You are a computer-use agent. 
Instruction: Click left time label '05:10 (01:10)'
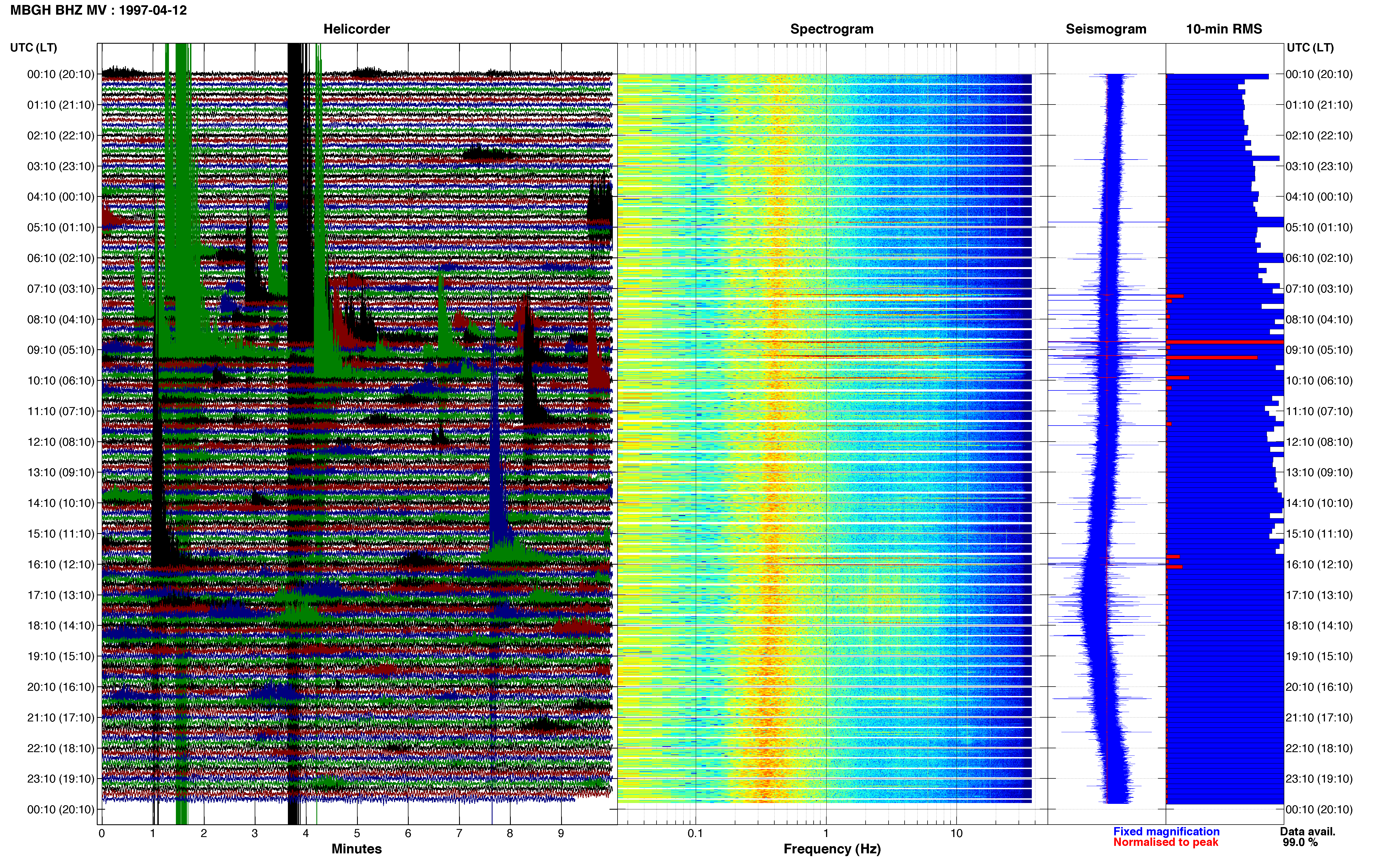pyautogui.click(x=61, y=227)
